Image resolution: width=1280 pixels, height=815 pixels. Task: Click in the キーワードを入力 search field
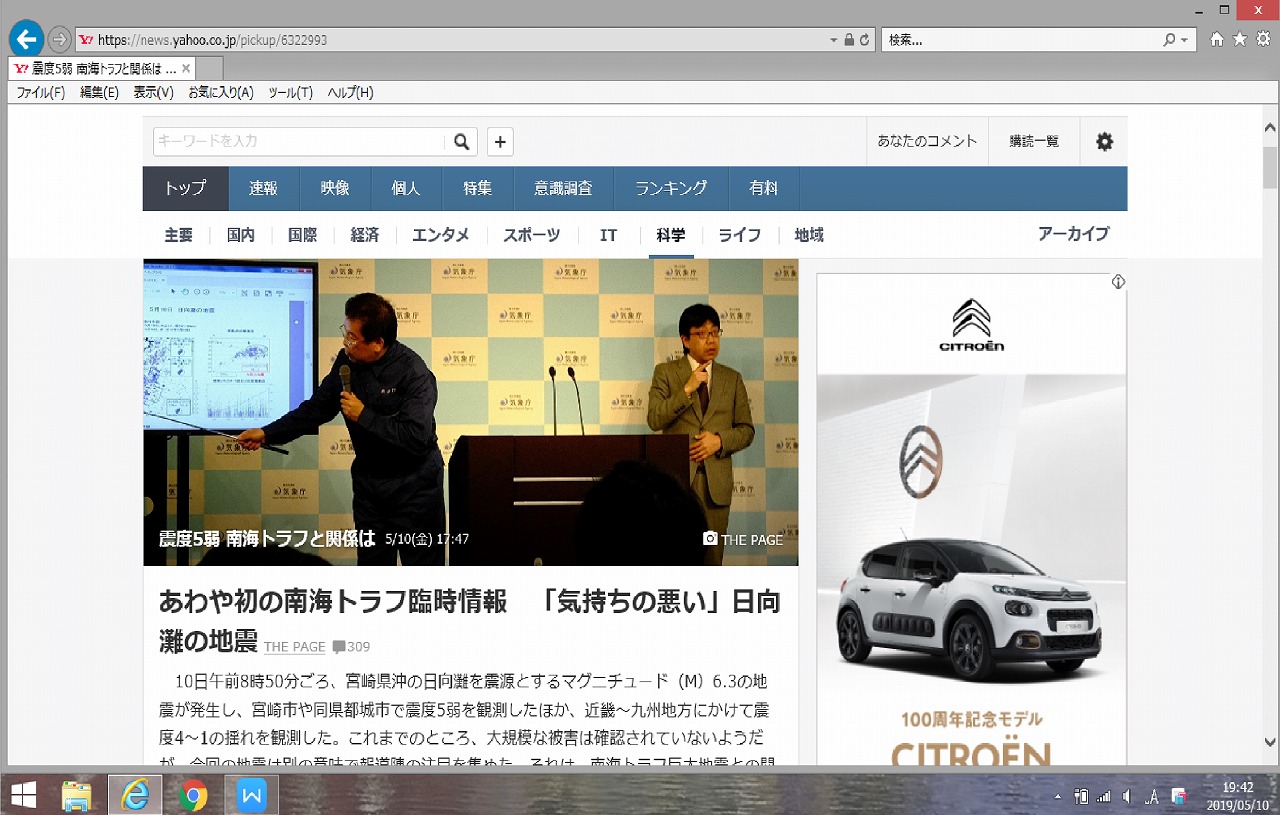tap(298, 142)
